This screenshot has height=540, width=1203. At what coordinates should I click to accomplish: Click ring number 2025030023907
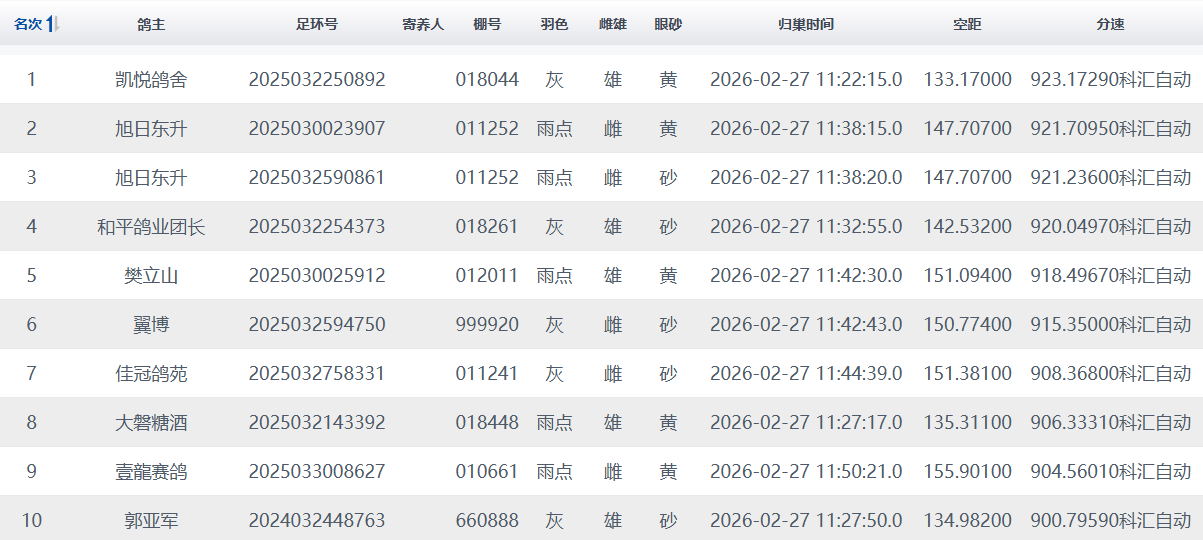(x=317, y=128)
